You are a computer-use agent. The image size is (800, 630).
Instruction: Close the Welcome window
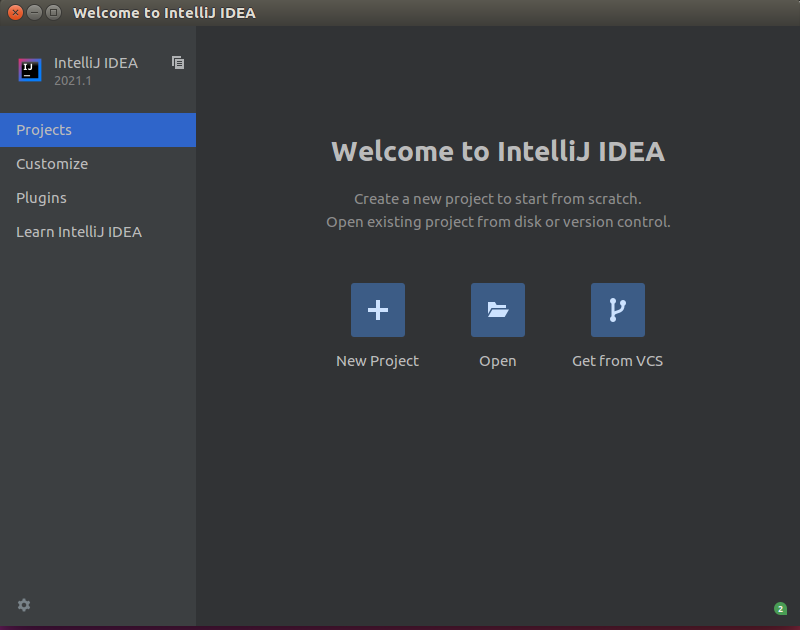(x=15, y=12)
